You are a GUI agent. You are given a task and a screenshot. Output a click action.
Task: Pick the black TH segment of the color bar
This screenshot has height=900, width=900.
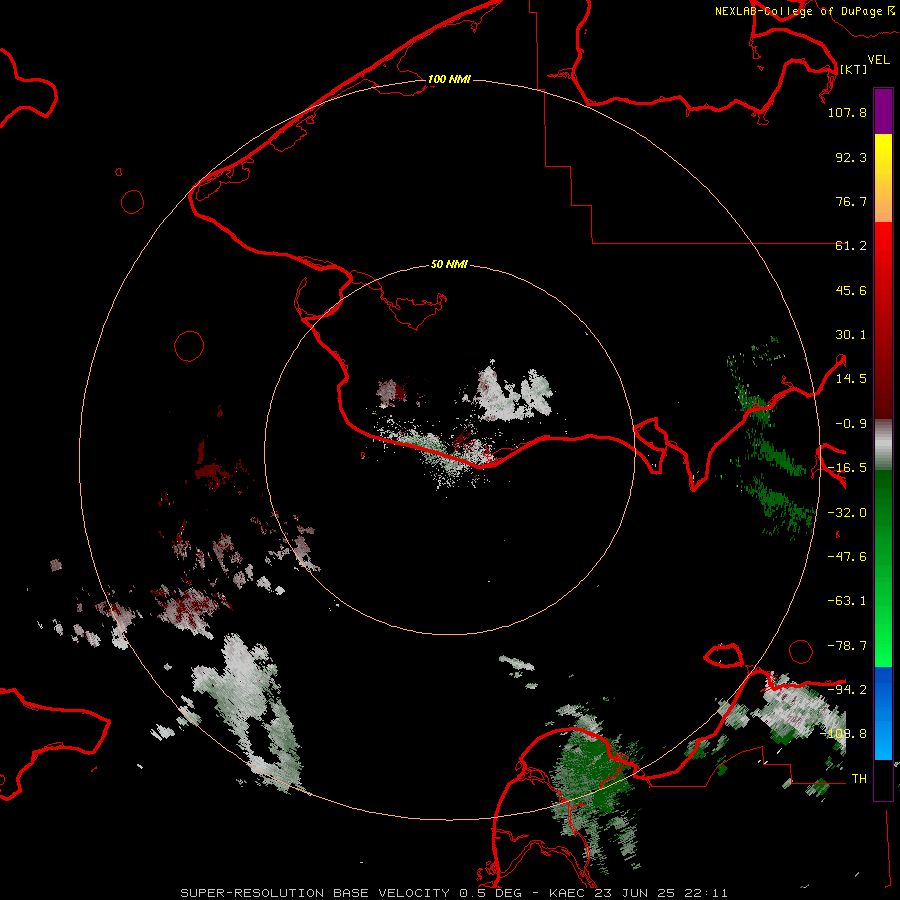coord(883,779)
